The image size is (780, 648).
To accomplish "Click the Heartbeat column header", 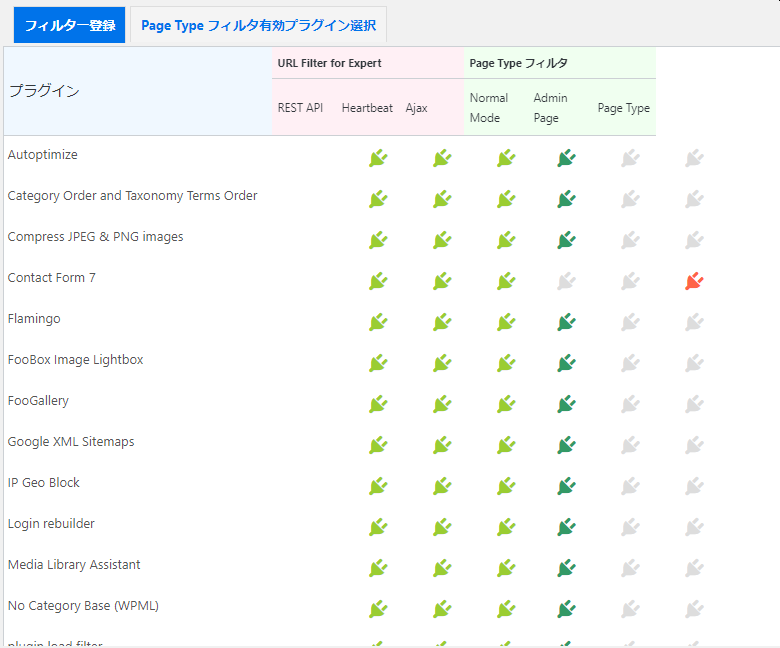I will tap(367, 108).
